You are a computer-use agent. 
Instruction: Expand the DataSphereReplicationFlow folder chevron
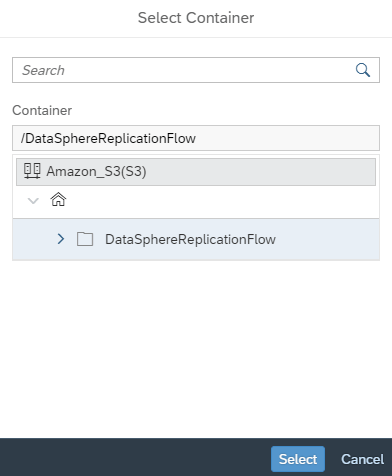click(x=61, y=239)
